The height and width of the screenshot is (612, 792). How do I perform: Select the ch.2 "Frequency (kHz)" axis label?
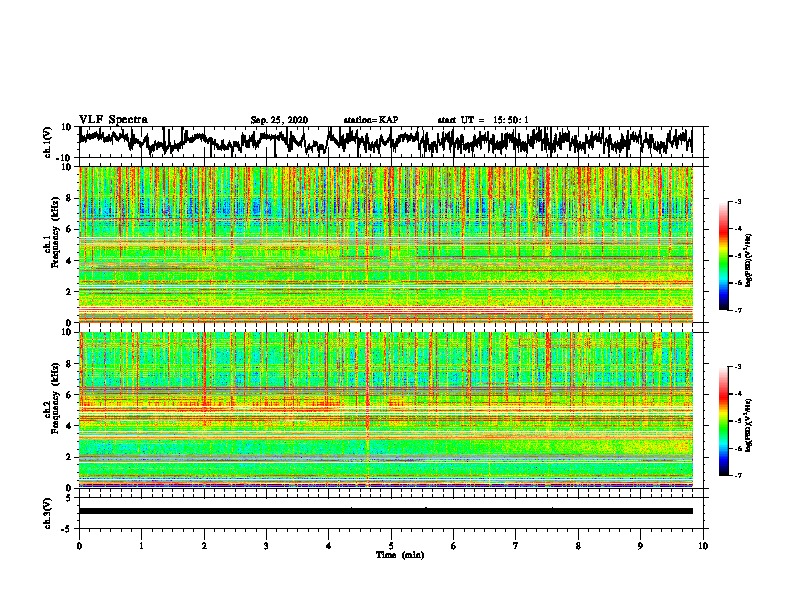tap(55, 398)
